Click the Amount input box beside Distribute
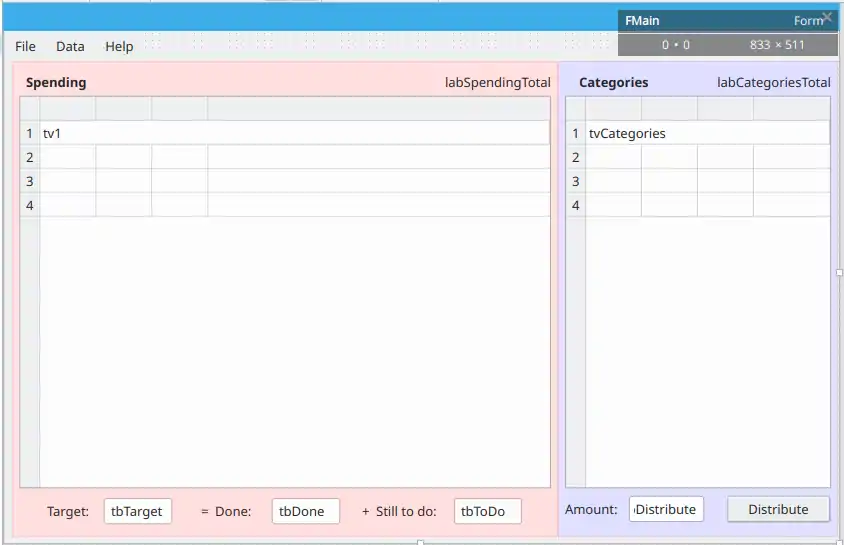 click(666, 509)
